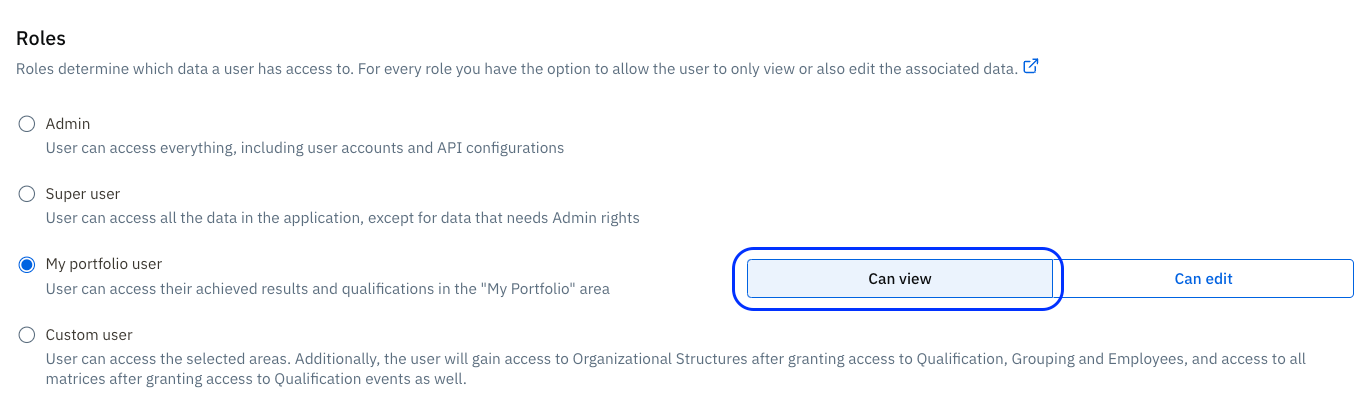Click first line of Custom user description
Viewport: 1362px width, 405px height.
(x=675, y=359)
